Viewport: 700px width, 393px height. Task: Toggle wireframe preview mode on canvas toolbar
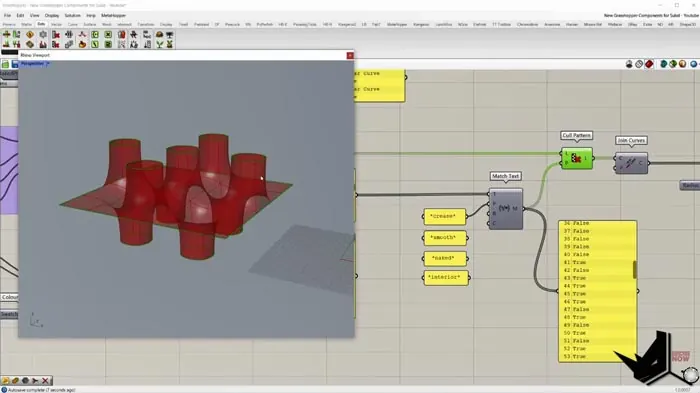pos(639,64)
